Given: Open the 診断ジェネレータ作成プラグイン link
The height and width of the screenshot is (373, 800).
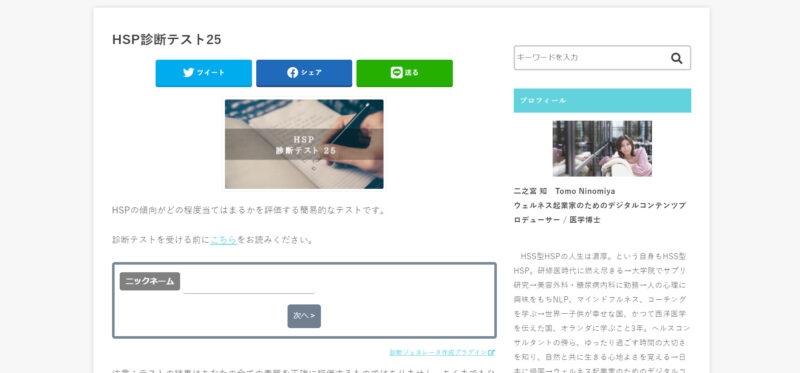Looking at the screenshot, I should [x=442, y=352].
